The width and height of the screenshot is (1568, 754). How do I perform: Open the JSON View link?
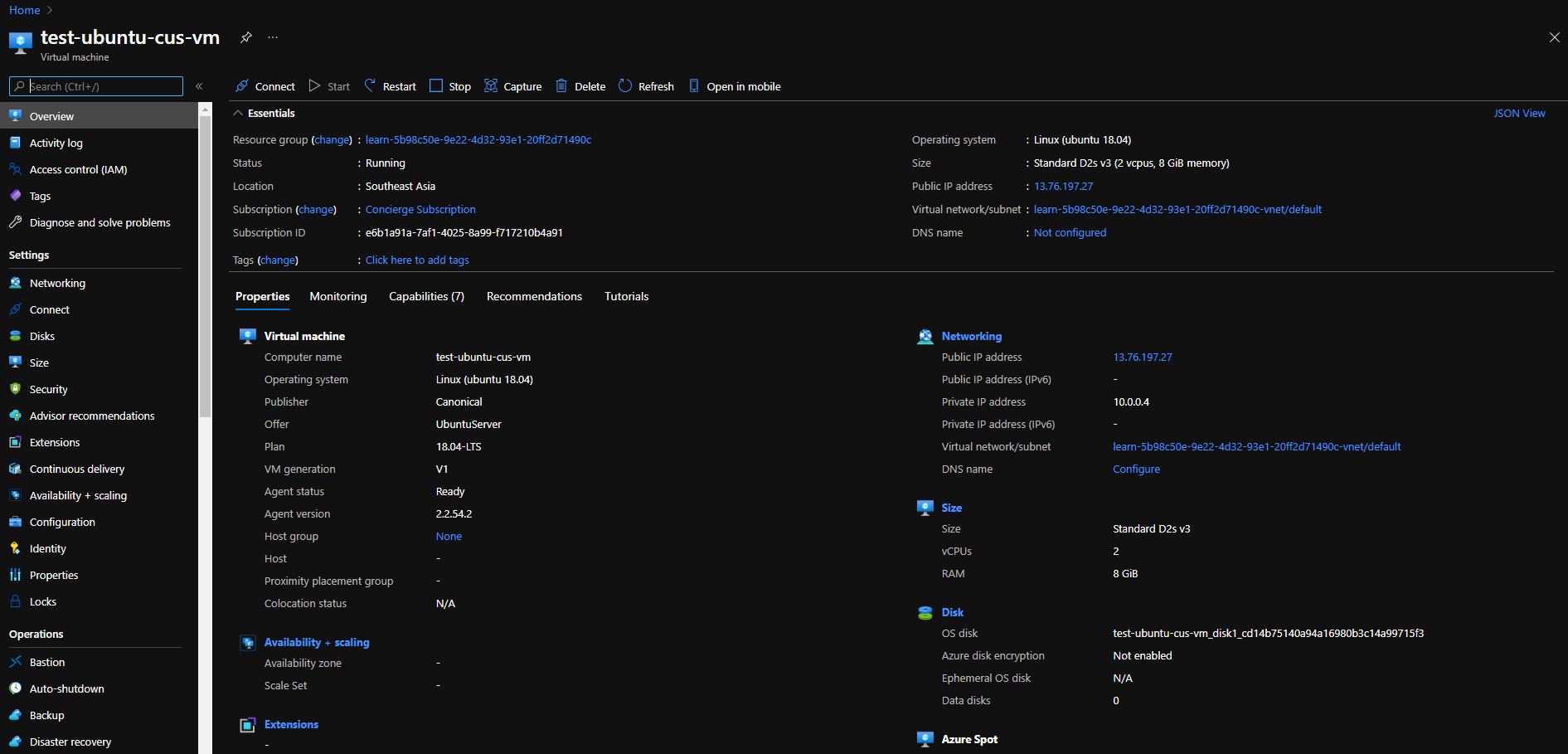(1519, 113)
